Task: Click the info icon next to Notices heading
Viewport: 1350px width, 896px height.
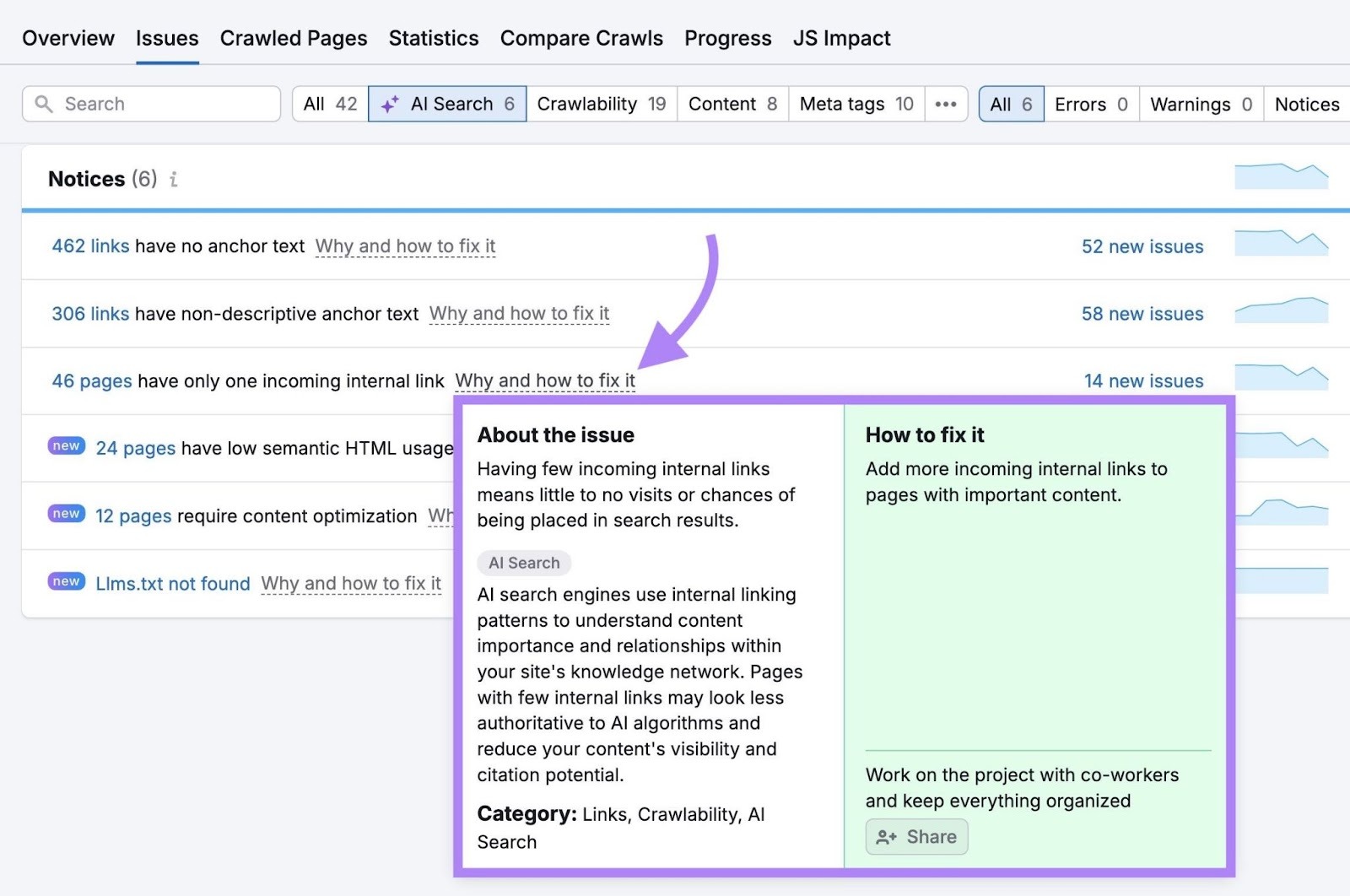Action: (x=174, y=179)
